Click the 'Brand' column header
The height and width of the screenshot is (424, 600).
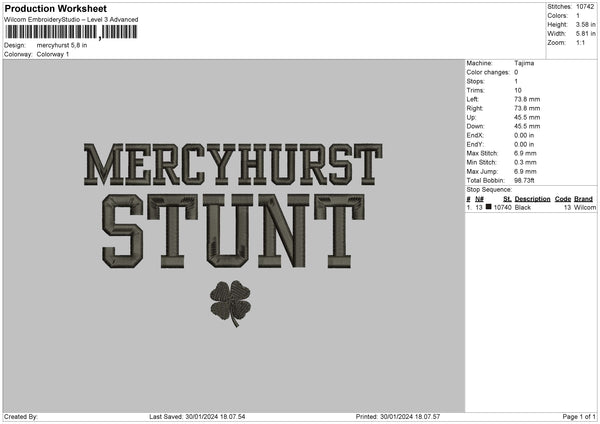coord(583,199)
